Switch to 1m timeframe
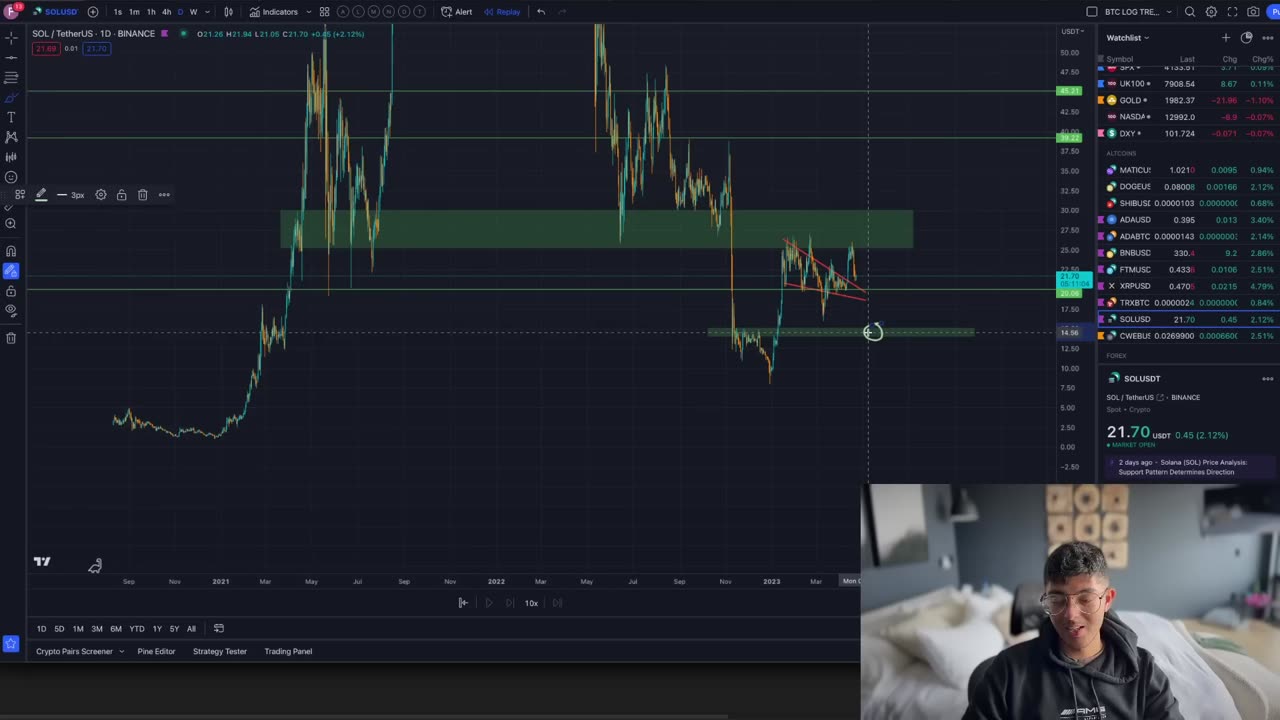Viewport: 1280px width, 720px height. pyautogui.click(x=134, y=12)
